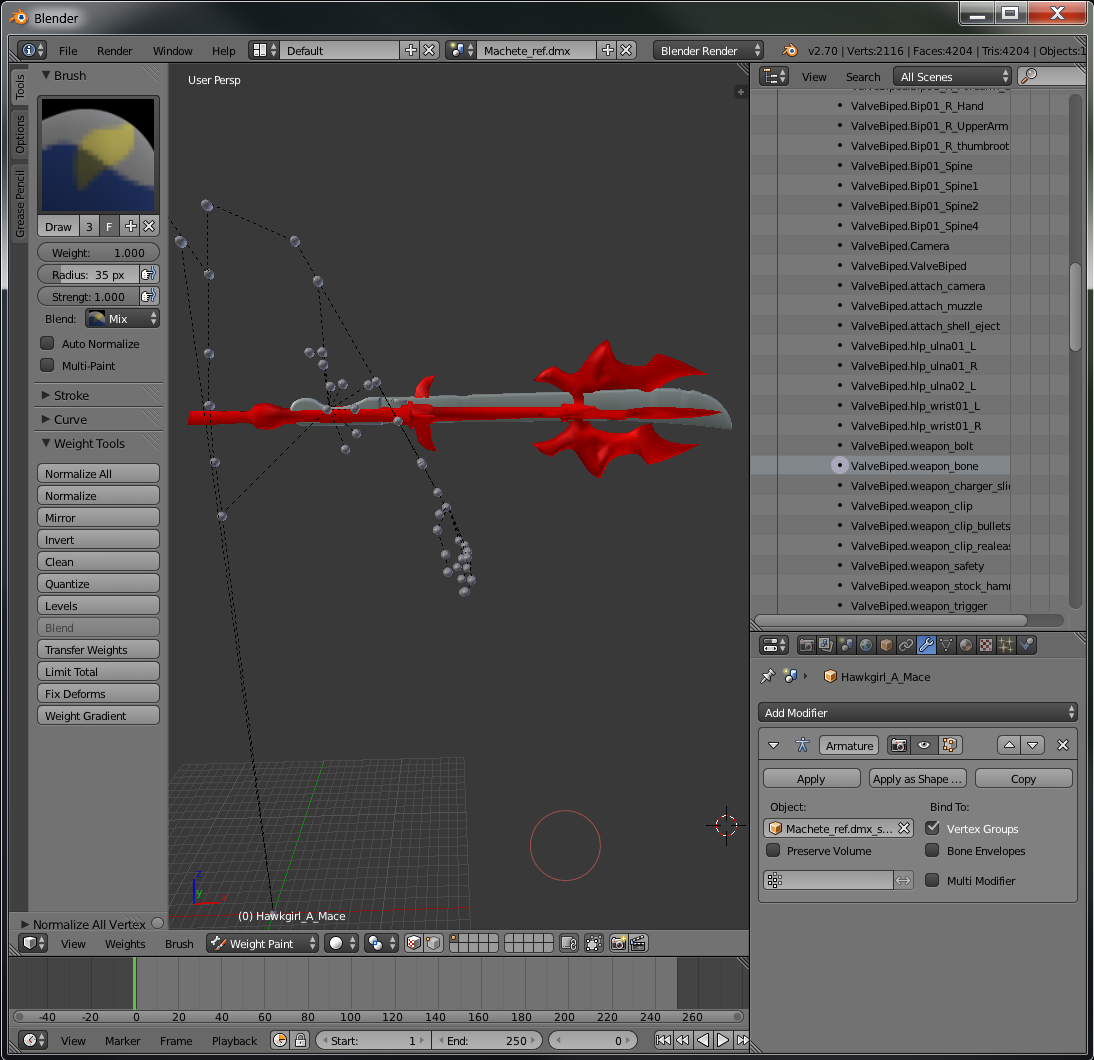The height and width of the screenshot is (1060, 1094).
Task: Play animation in reverse in timeline
Action: (703, 1040)
